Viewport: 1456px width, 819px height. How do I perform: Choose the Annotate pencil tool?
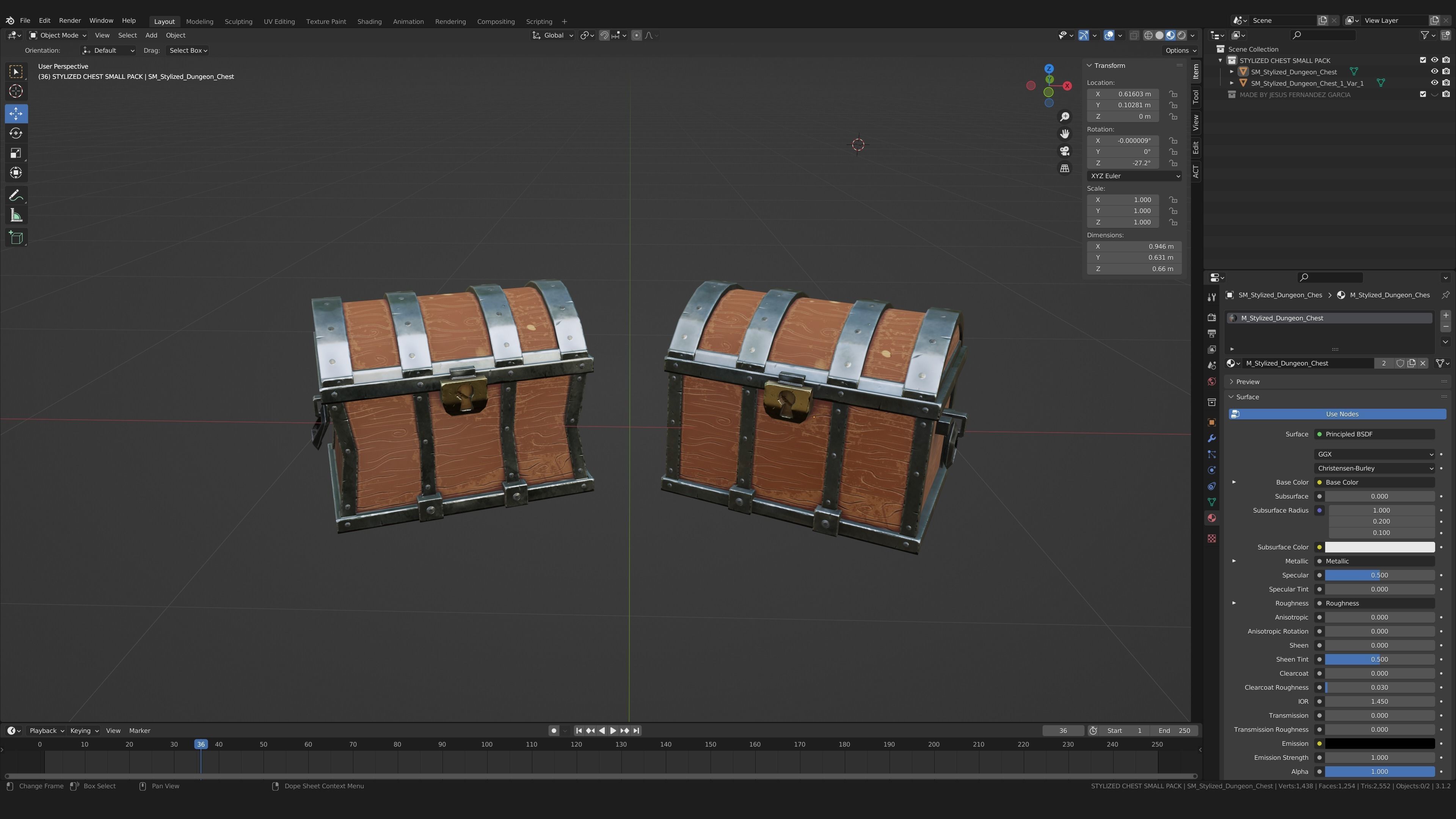coord(16,196)
